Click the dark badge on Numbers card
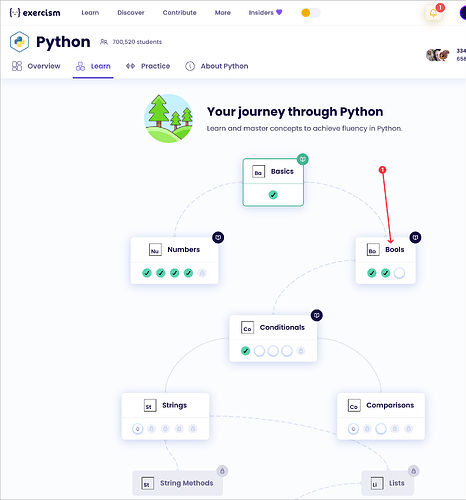This screenshot has height=500, width=466. (218, 237)
